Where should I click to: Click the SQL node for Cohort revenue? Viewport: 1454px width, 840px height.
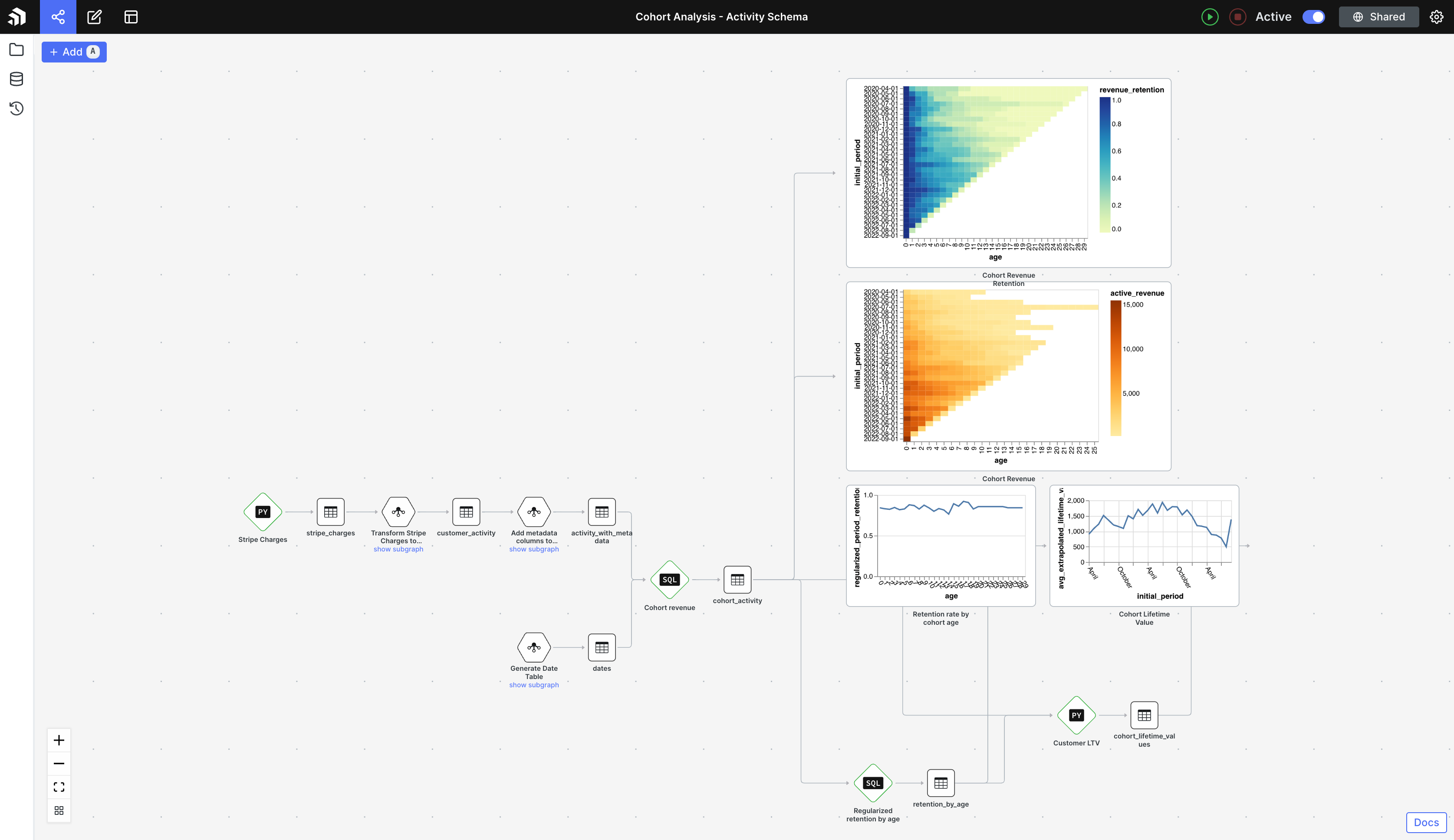(x=669, y=579)
